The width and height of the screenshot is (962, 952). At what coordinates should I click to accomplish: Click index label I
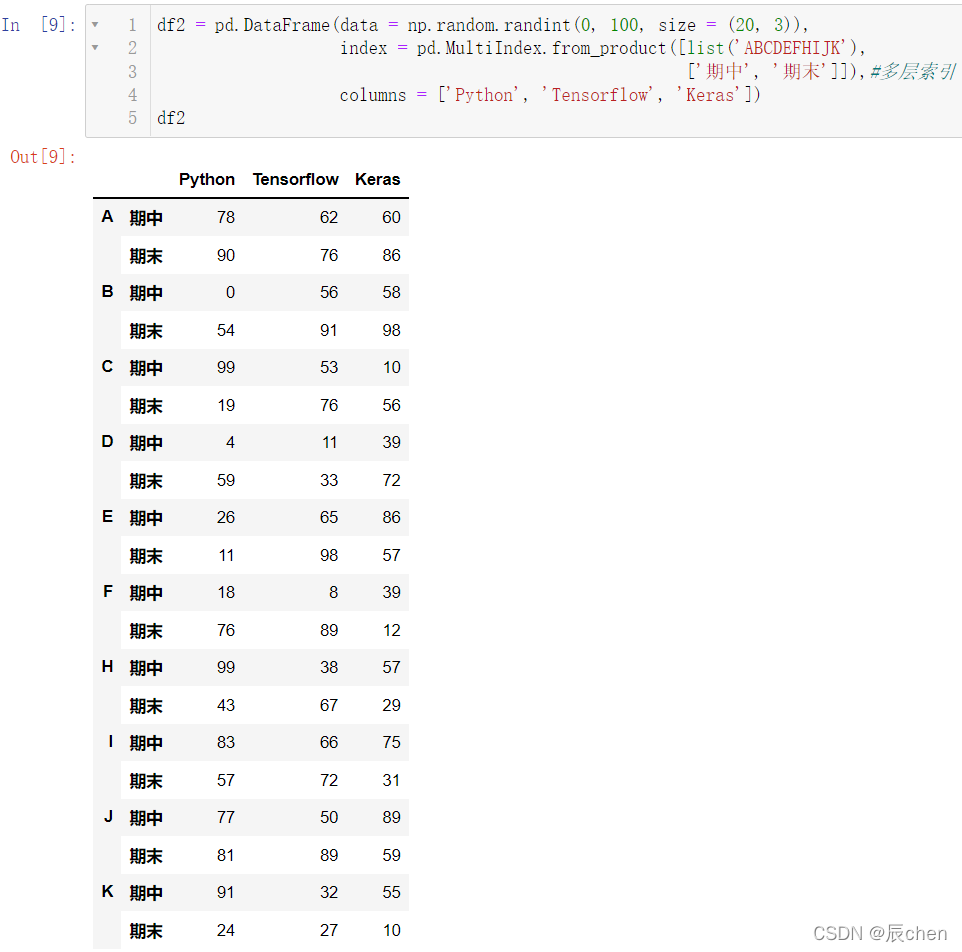point(110,741)
